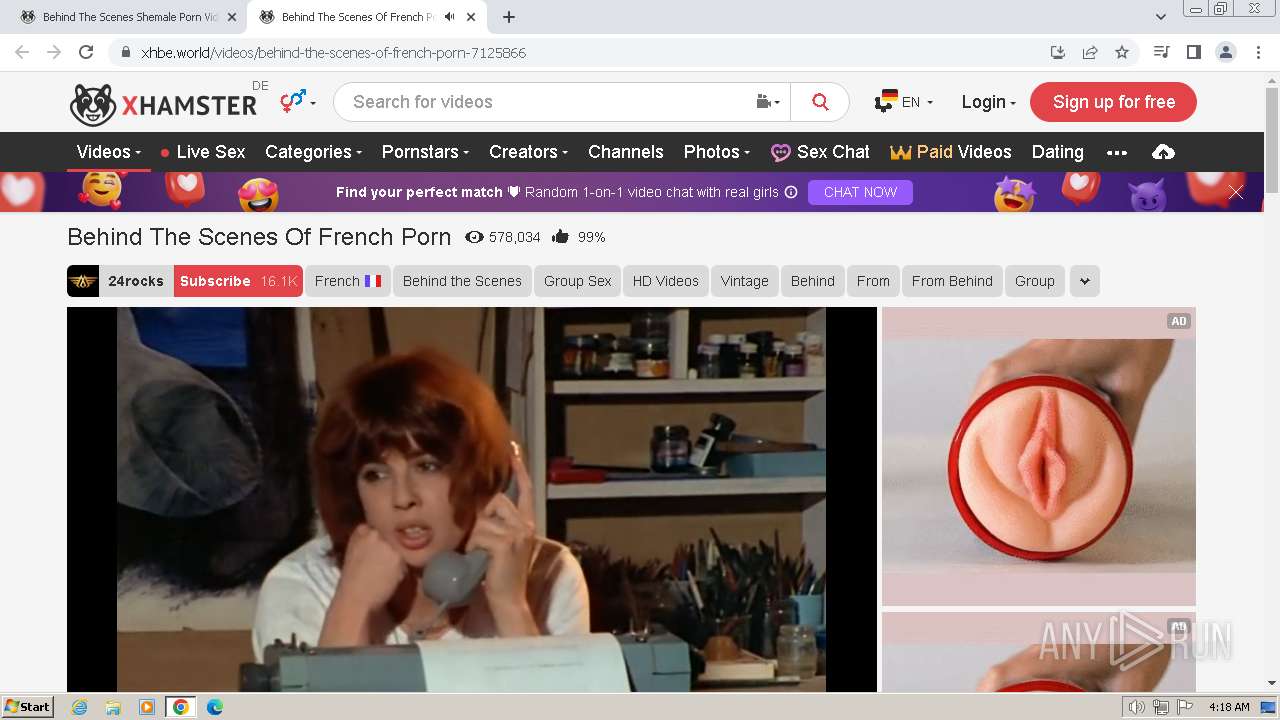Open File Explorer from taskbar
This screenshot has width=1280, height=720.
click(113, 707)
